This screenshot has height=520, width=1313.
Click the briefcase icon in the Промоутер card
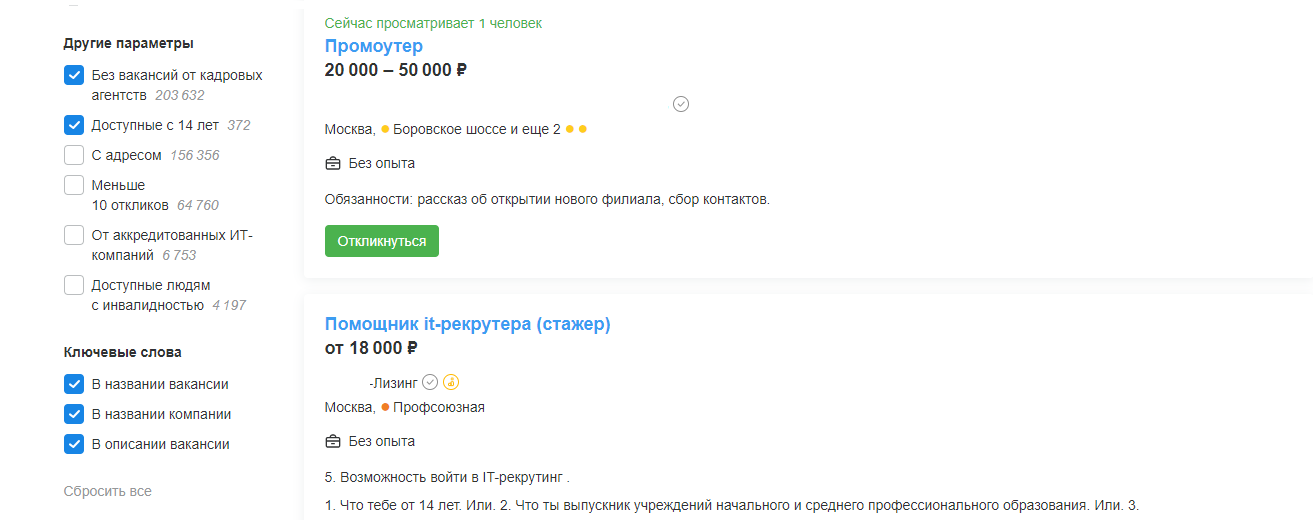(333, 163)
